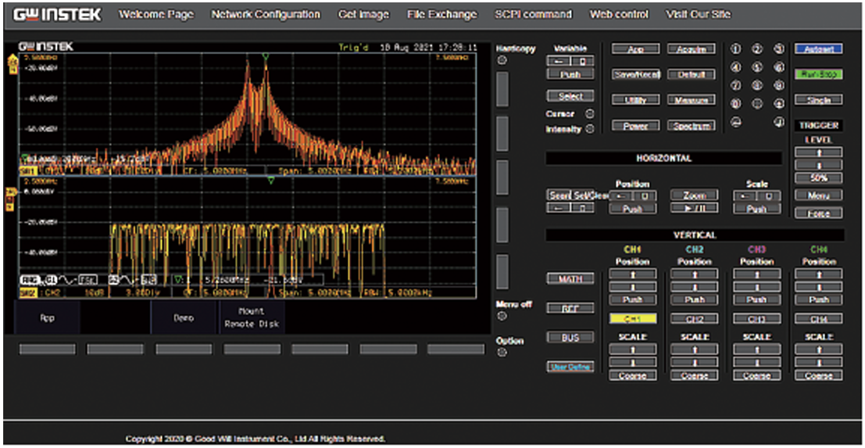Image resolution: width=865 pixels, height=448 pixels.
Task: Toggle the CH3 channel button
Action: pos(756,318)
